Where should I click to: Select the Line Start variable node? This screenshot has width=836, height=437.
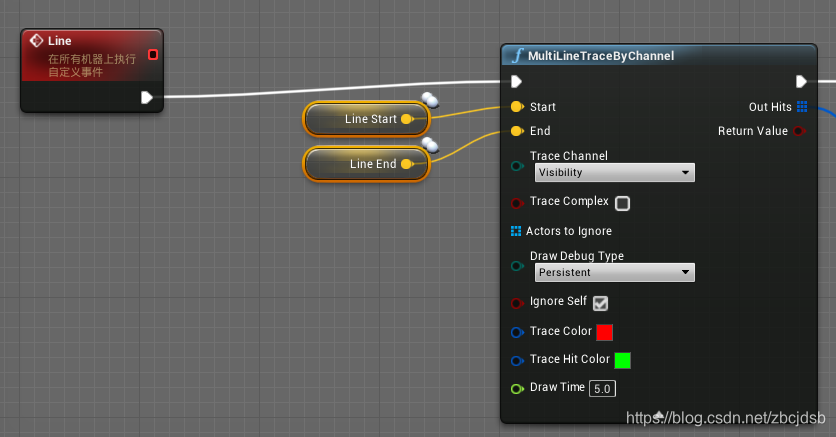[366, 119]
